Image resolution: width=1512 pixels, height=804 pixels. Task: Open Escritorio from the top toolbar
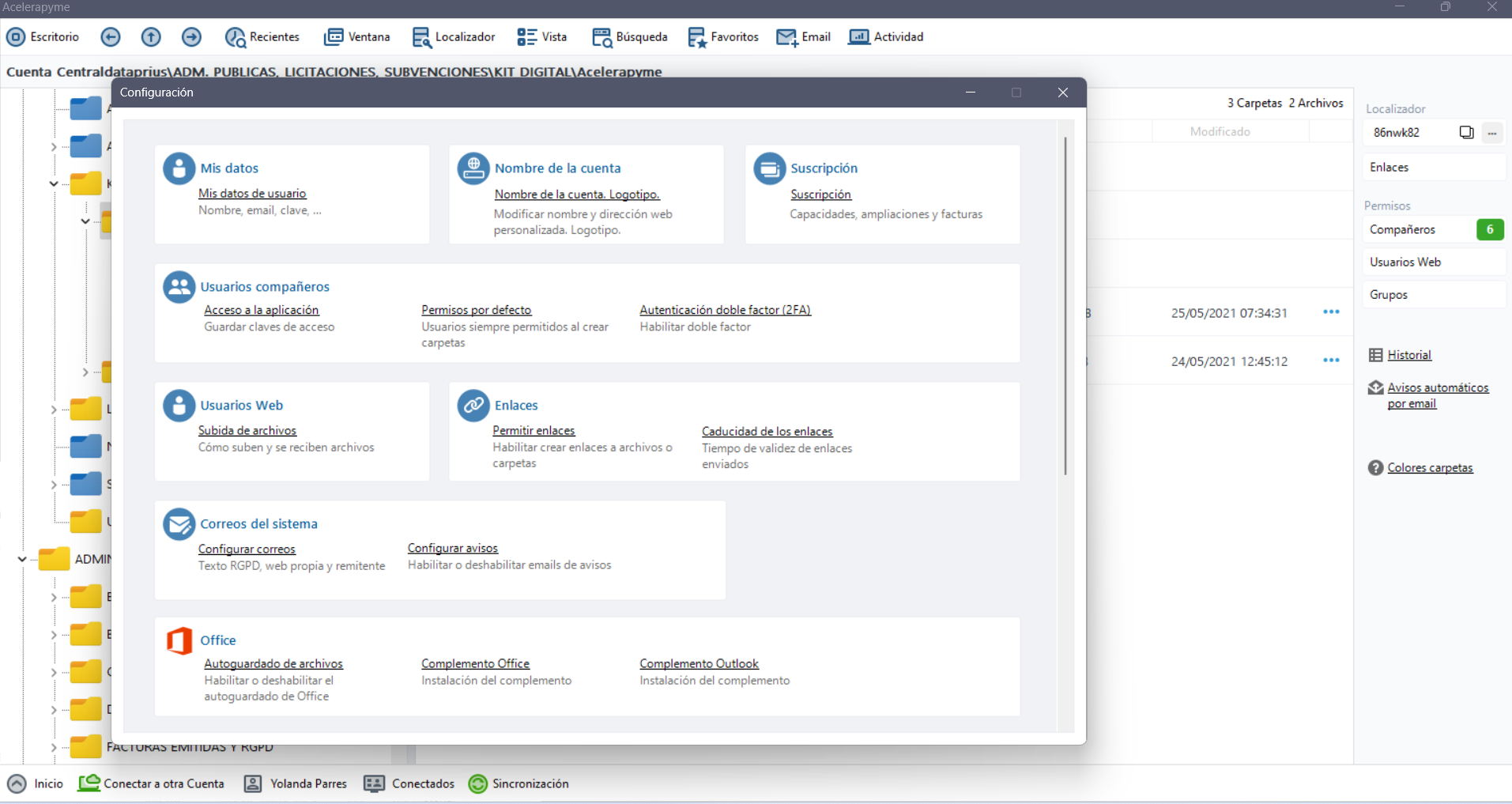tap(43, 37)
